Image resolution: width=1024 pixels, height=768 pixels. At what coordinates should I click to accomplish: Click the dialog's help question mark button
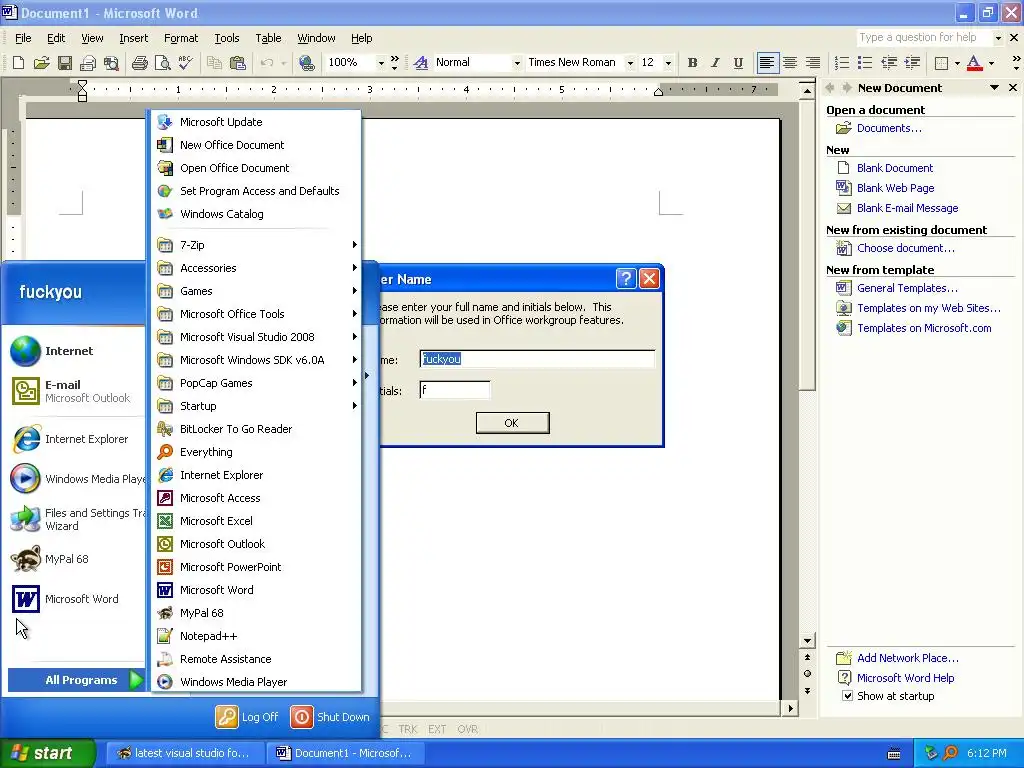tap(626, 279)
